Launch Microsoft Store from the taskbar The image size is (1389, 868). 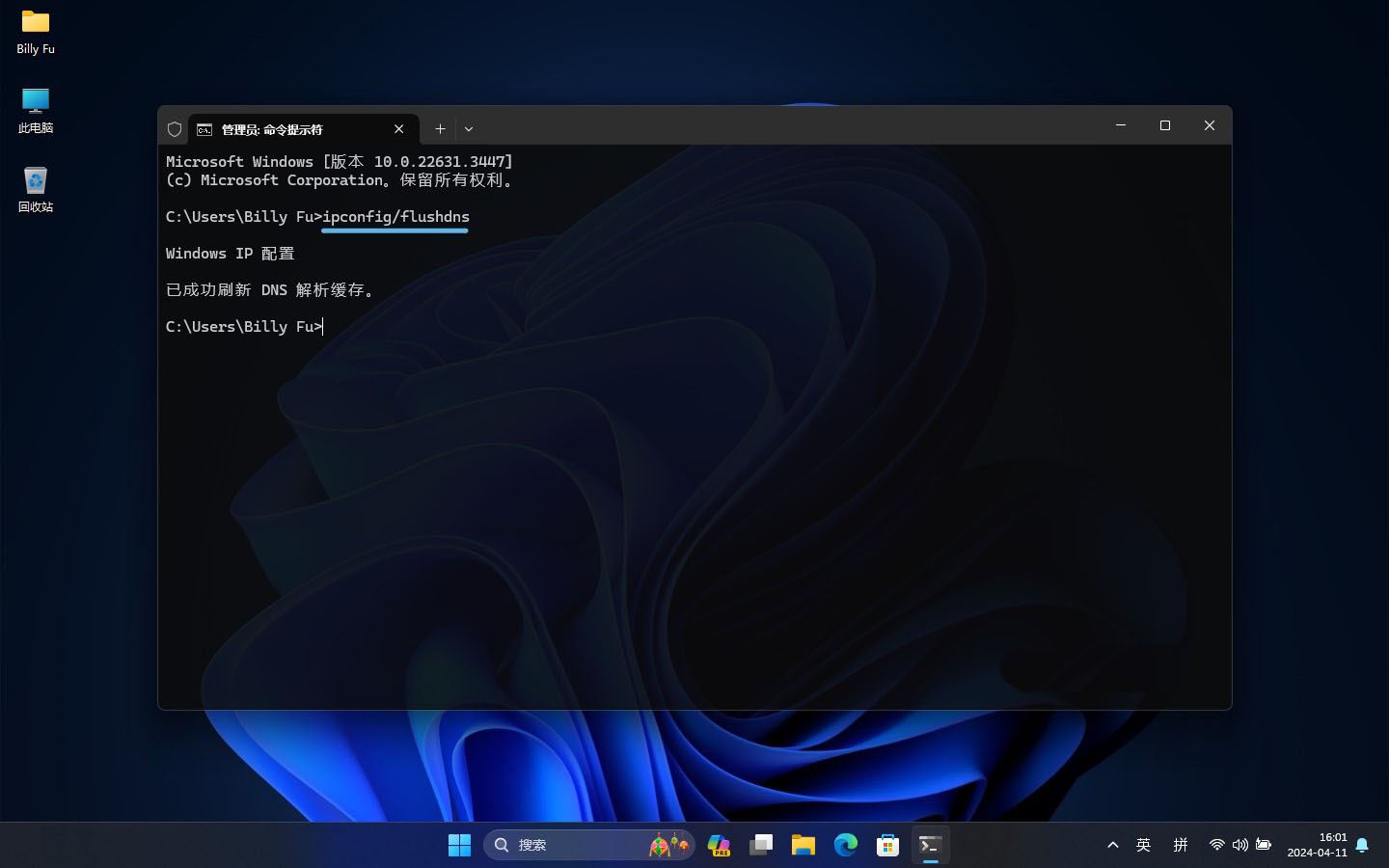[887, 845]
